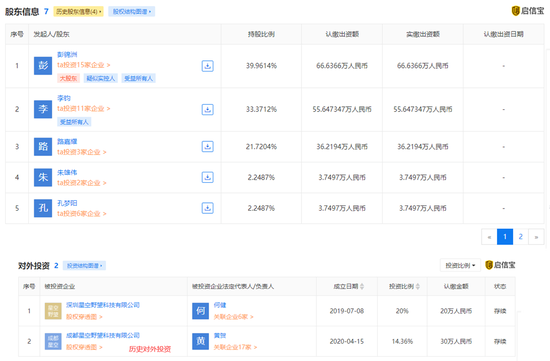View ta投资11家企业 link

pyautogui.click(x=83, y=109)
